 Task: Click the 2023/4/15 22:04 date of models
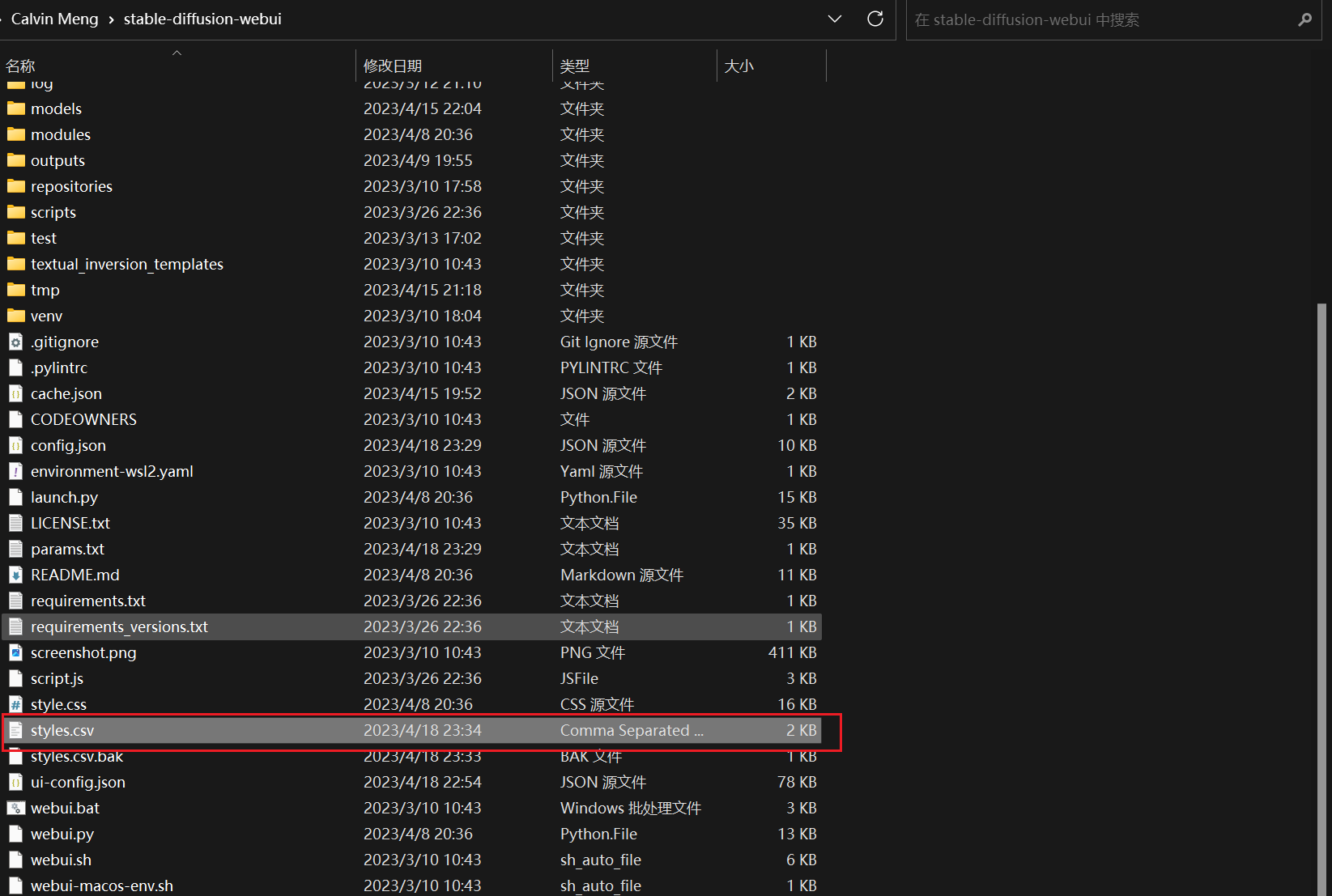click(423, 108)
